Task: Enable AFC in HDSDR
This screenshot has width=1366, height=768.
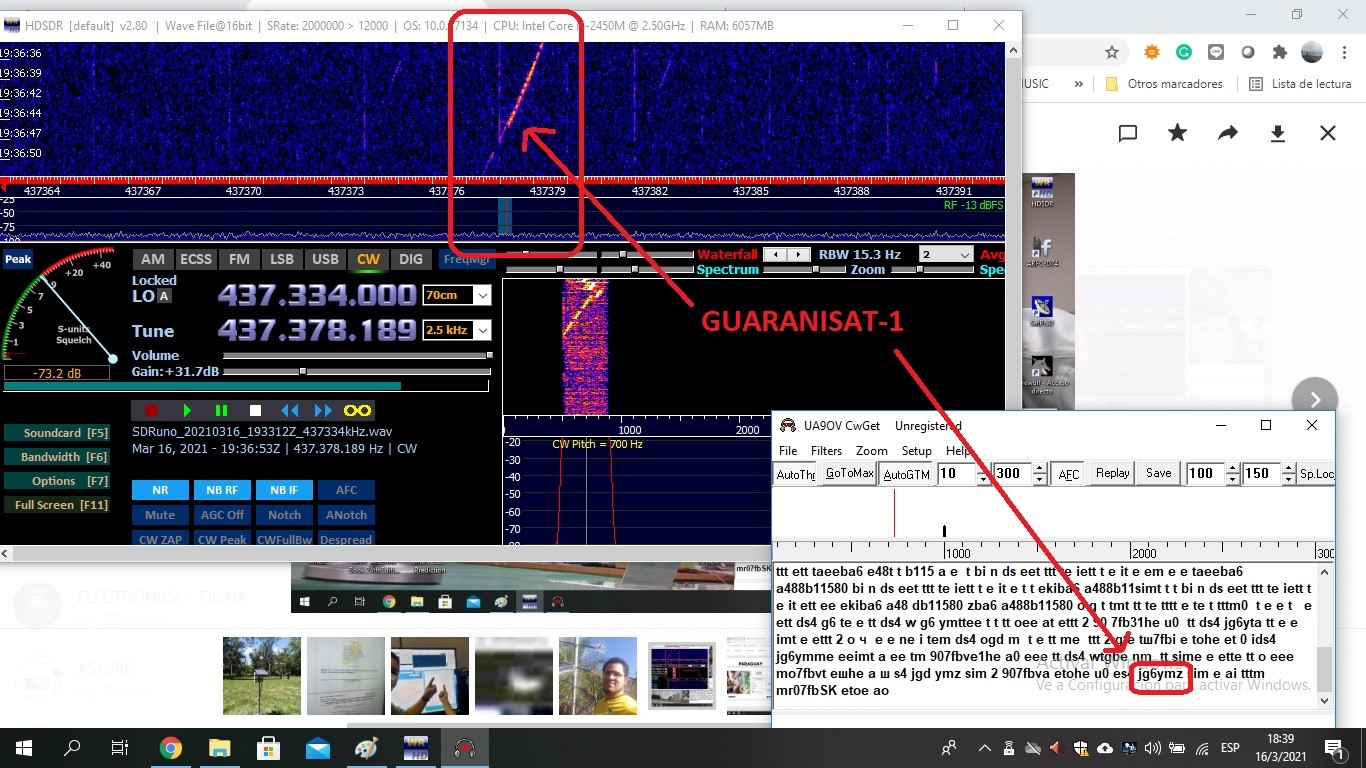Action: tap(346, 490)
